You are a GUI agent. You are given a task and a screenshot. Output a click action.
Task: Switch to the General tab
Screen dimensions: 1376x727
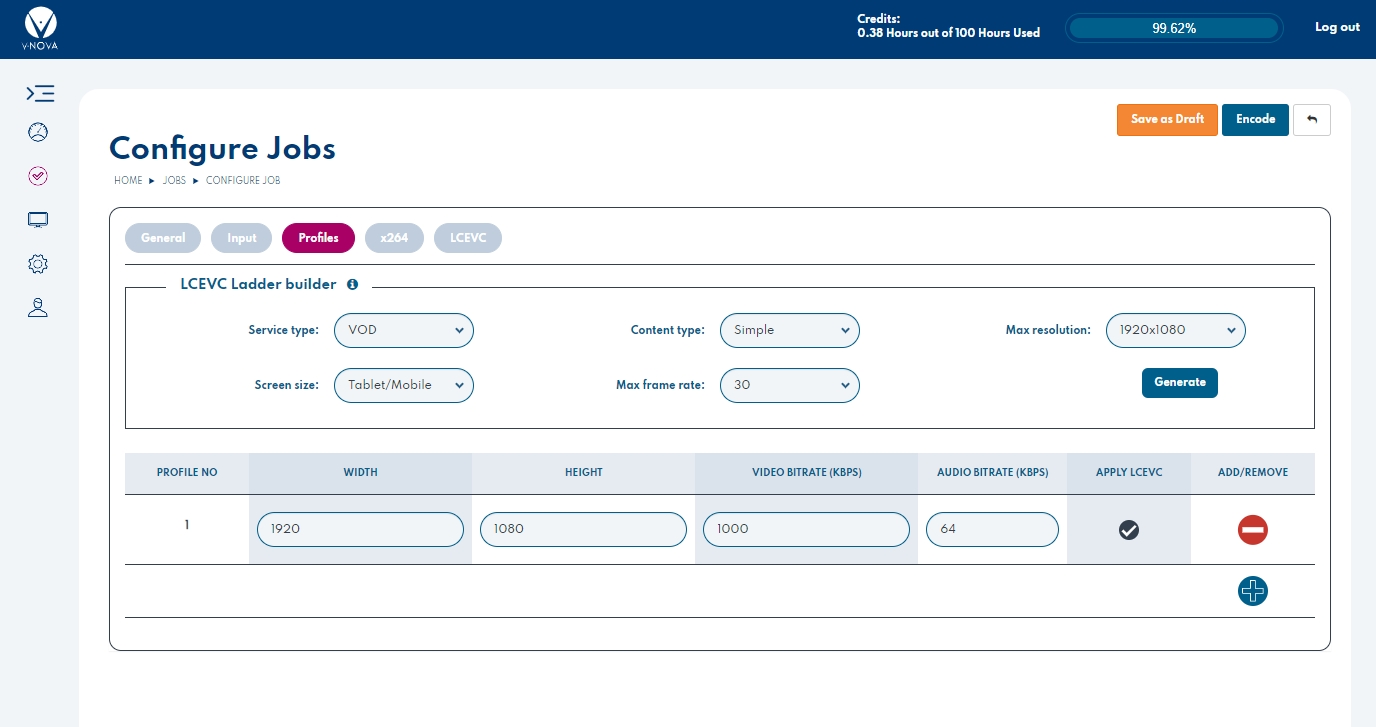click(163, 238)
